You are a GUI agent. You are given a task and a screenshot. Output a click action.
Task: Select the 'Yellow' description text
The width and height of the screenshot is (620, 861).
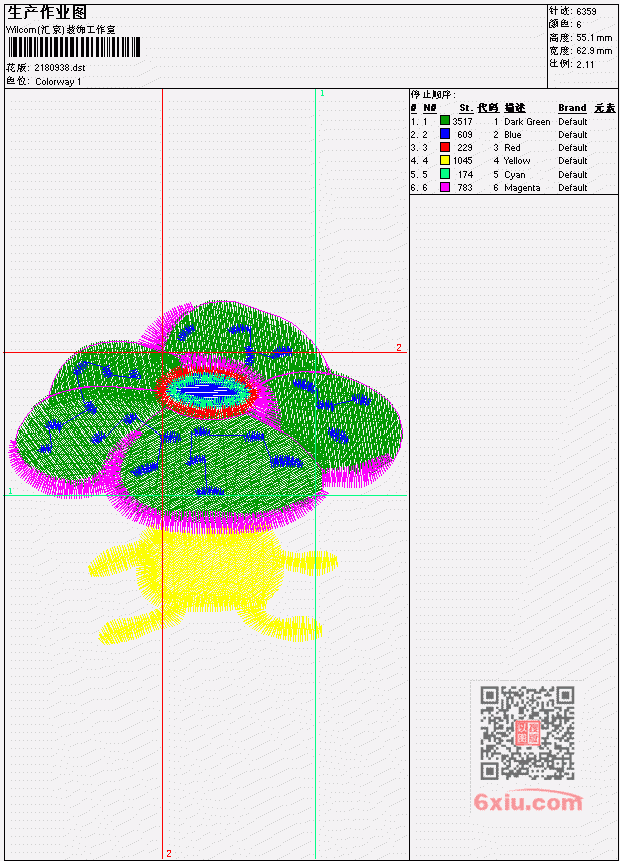[x=517, y=161]
